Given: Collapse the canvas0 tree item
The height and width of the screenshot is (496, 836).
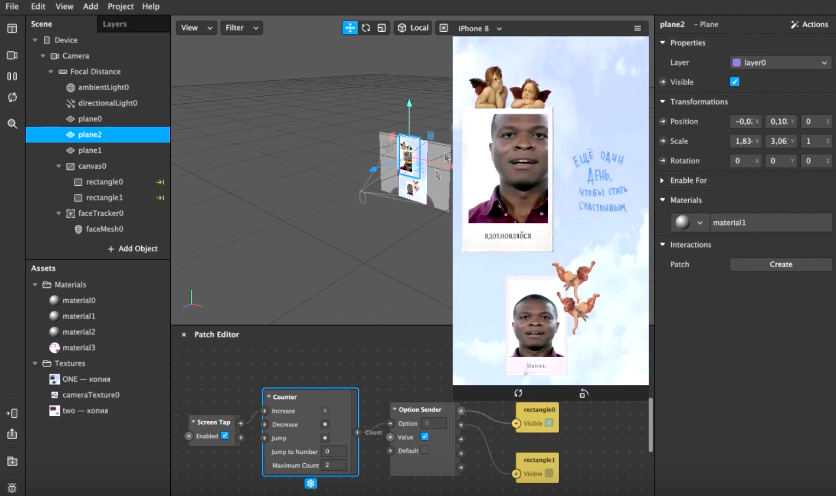Looking at the screenshot, I should [x=59, y=166].
